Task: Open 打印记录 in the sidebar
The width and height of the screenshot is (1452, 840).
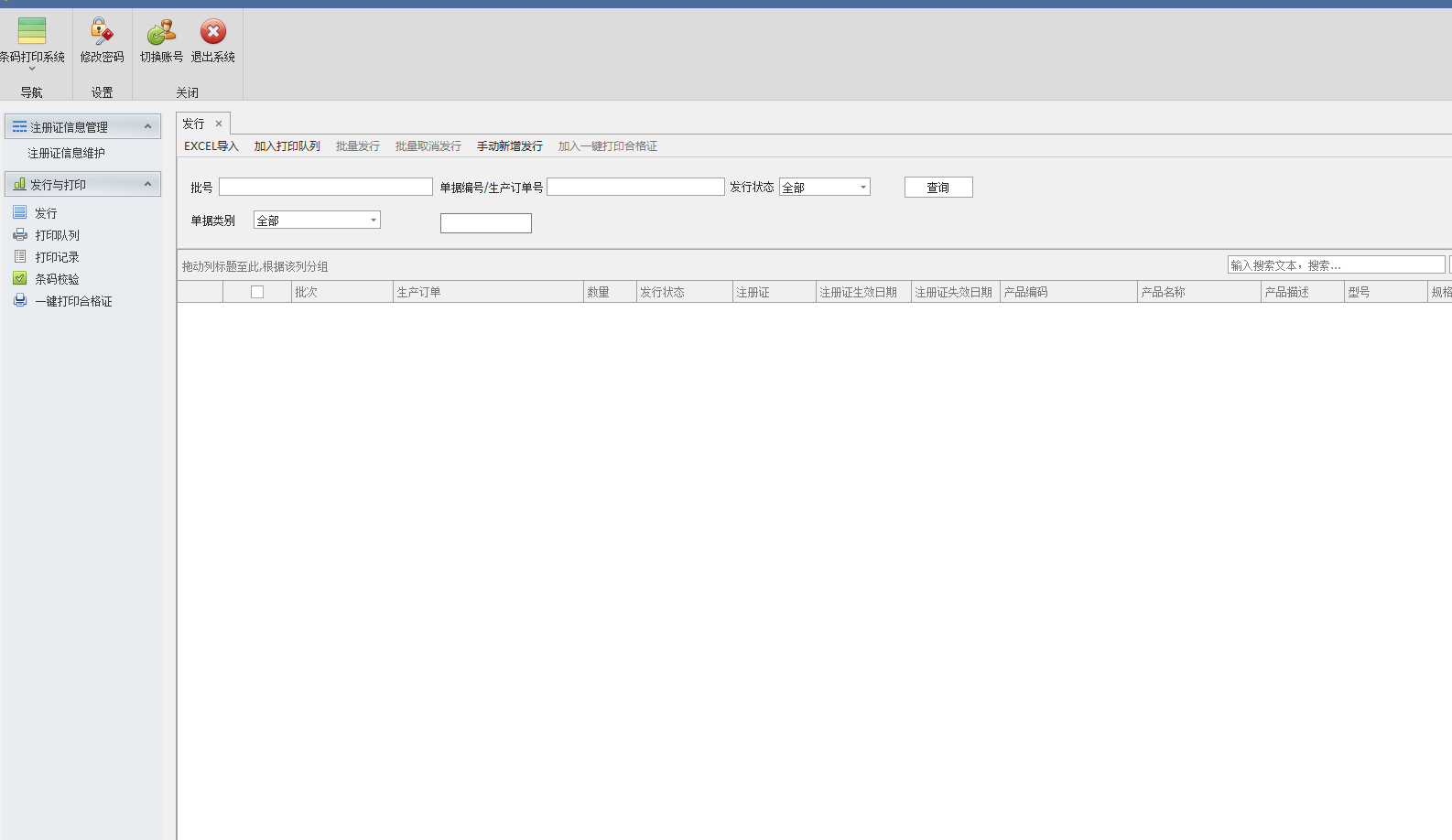Action: [57, 257]
